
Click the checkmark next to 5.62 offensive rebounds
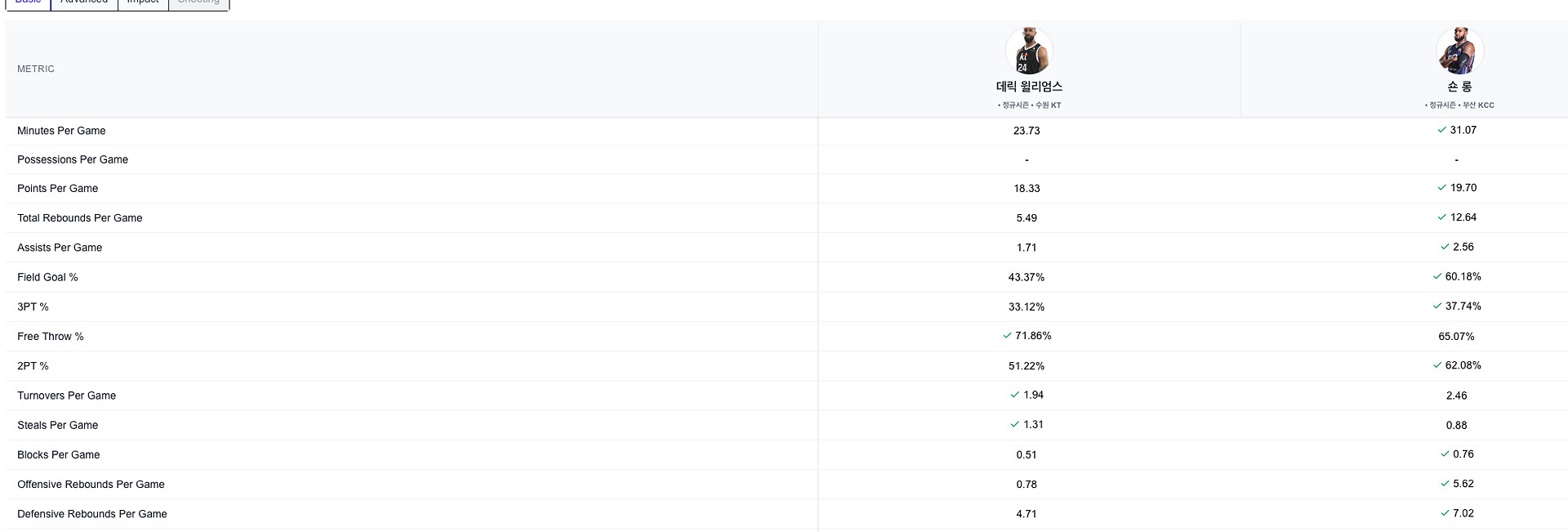pos(1445,484)
